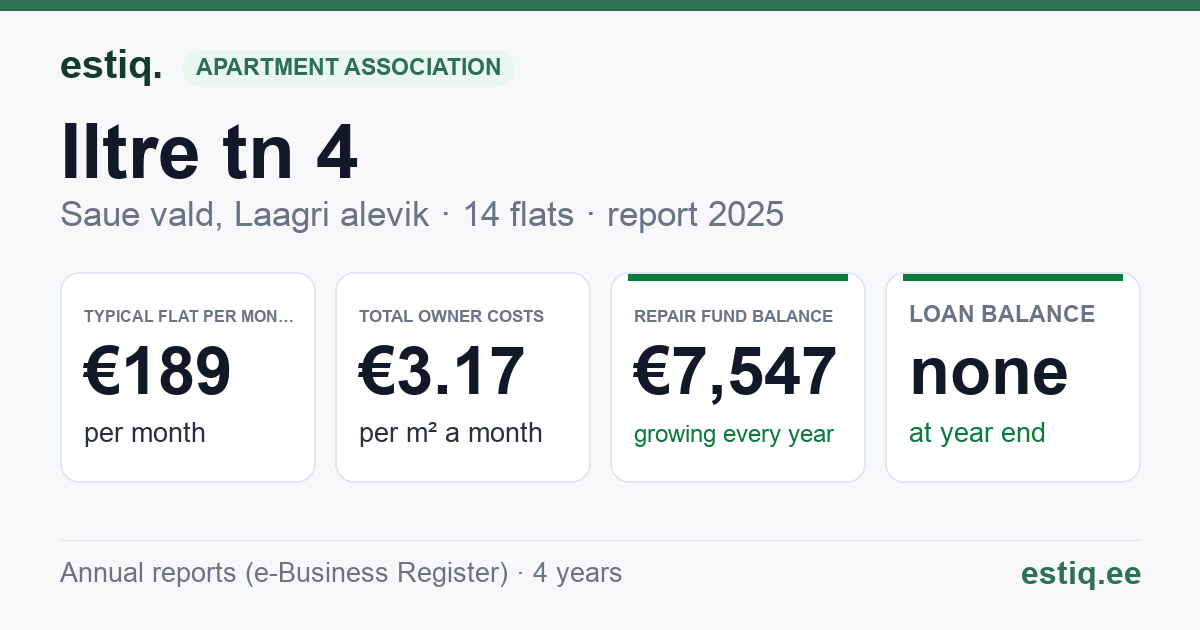Click the €7,547 value
This screenshot has width=1200, height=630.
pos(735,371)
